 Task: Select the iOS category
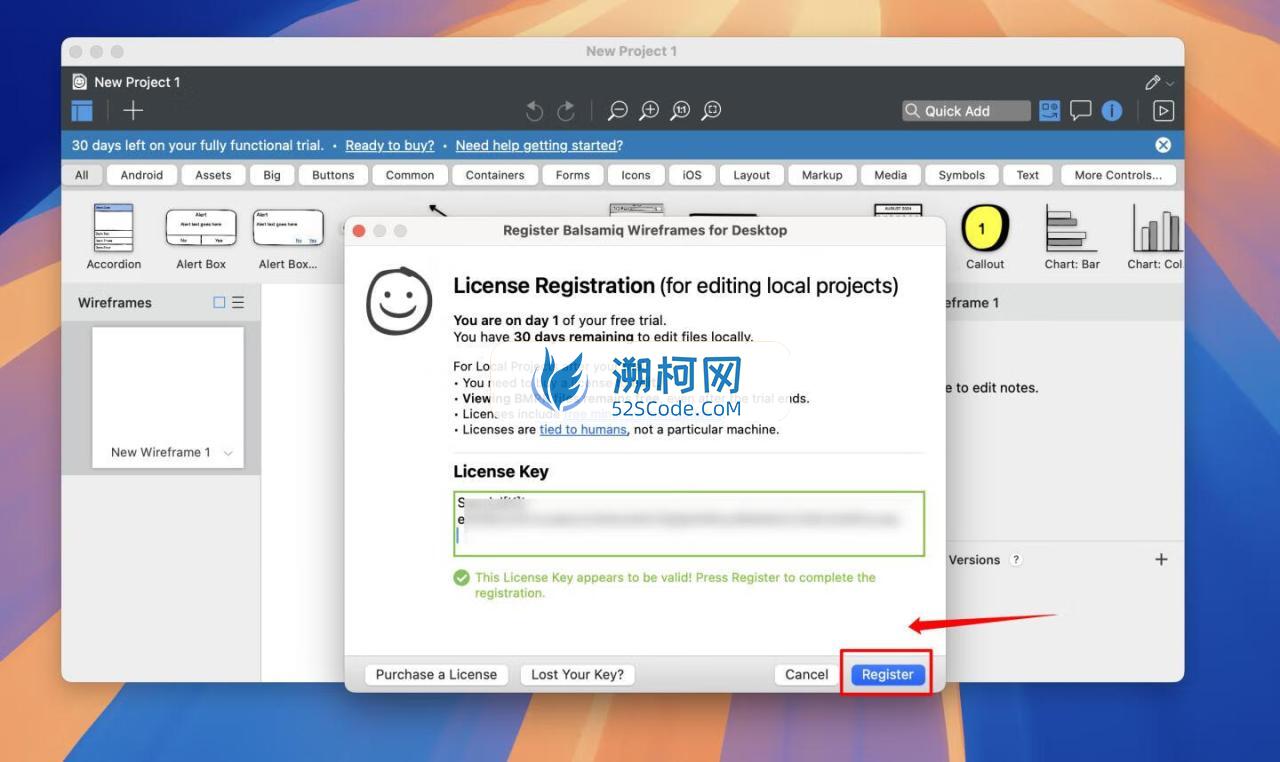tap(692, 175)
